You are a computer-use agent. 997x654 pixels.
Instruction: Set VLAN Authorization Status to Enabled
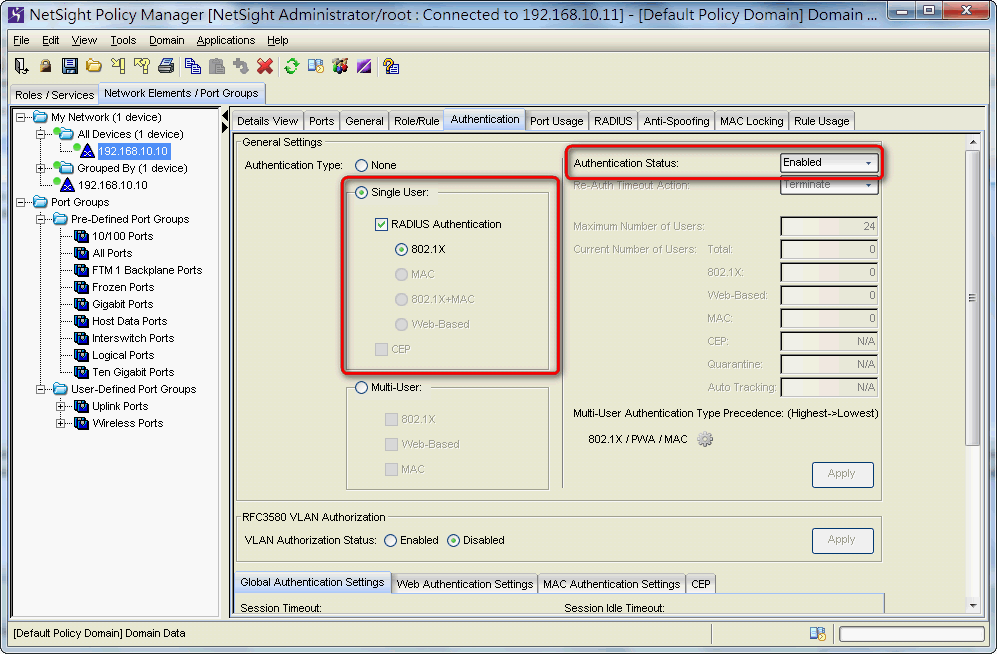[x=390, y=540]
